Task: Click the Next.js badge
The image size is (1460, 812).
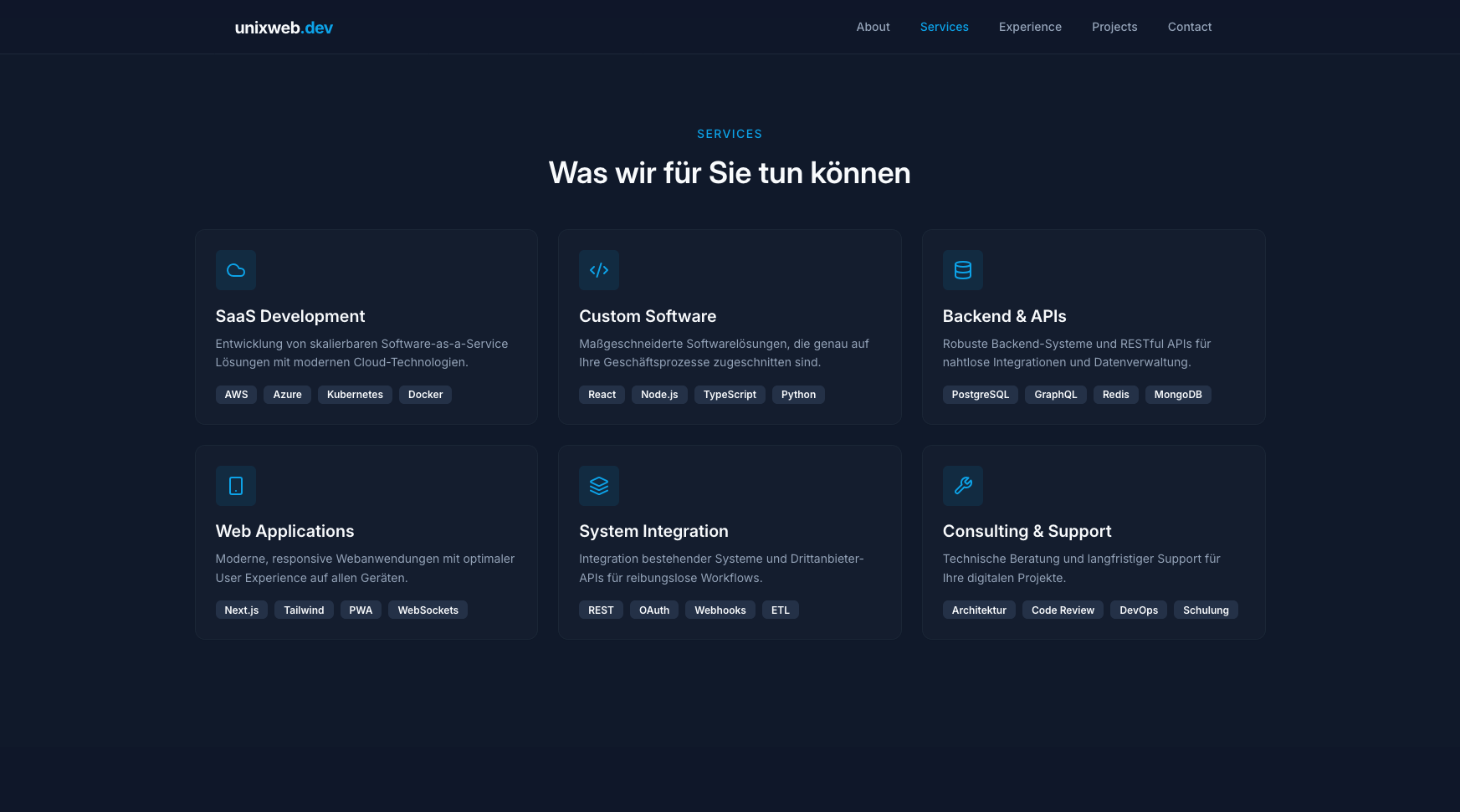Action: click(241, 610)
